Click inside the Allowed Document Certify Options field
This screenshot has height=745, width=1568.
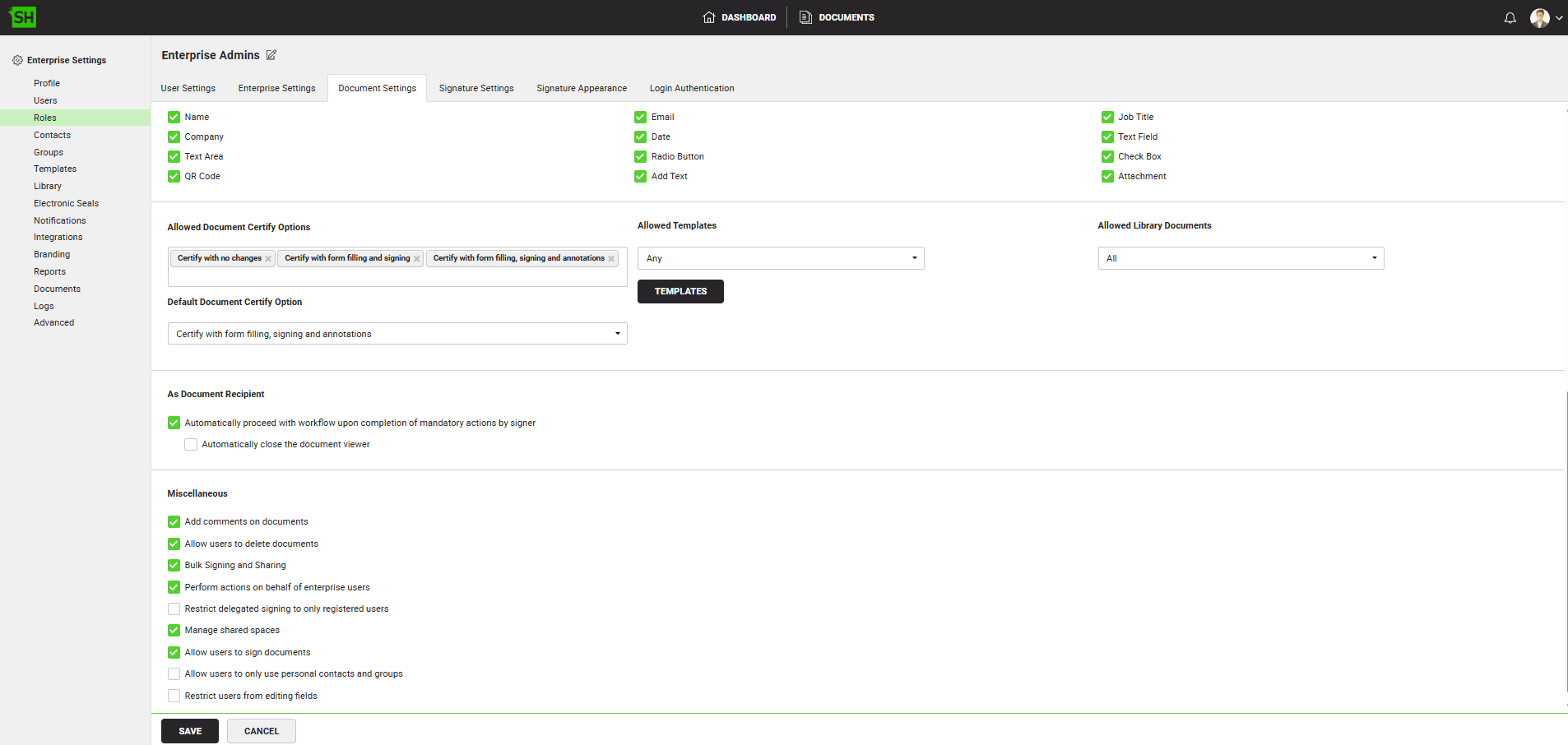click(397, 278)
